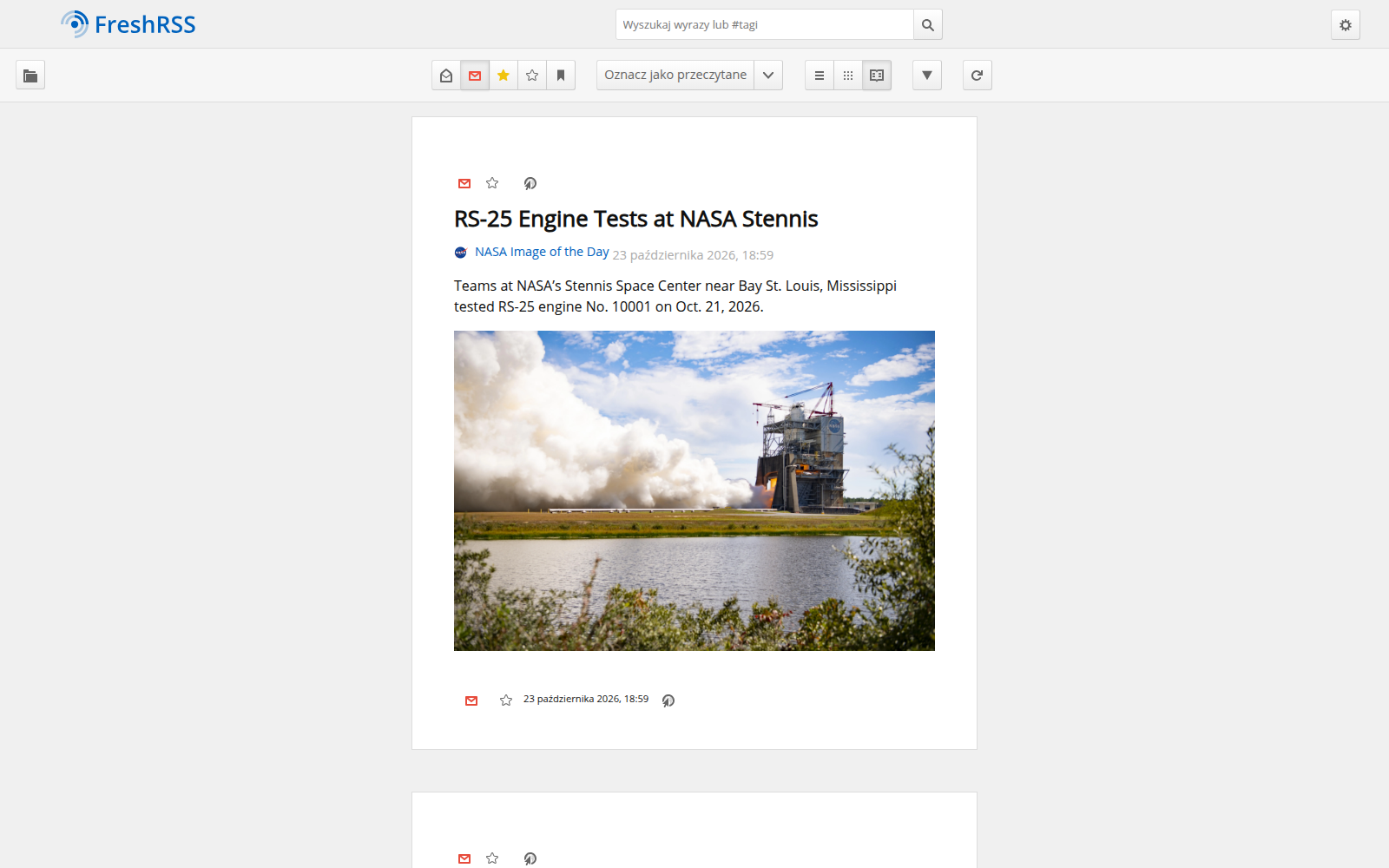This screenshot has width=1389, height=868.
Task: Click the magnifier search button
Action: 928,24
